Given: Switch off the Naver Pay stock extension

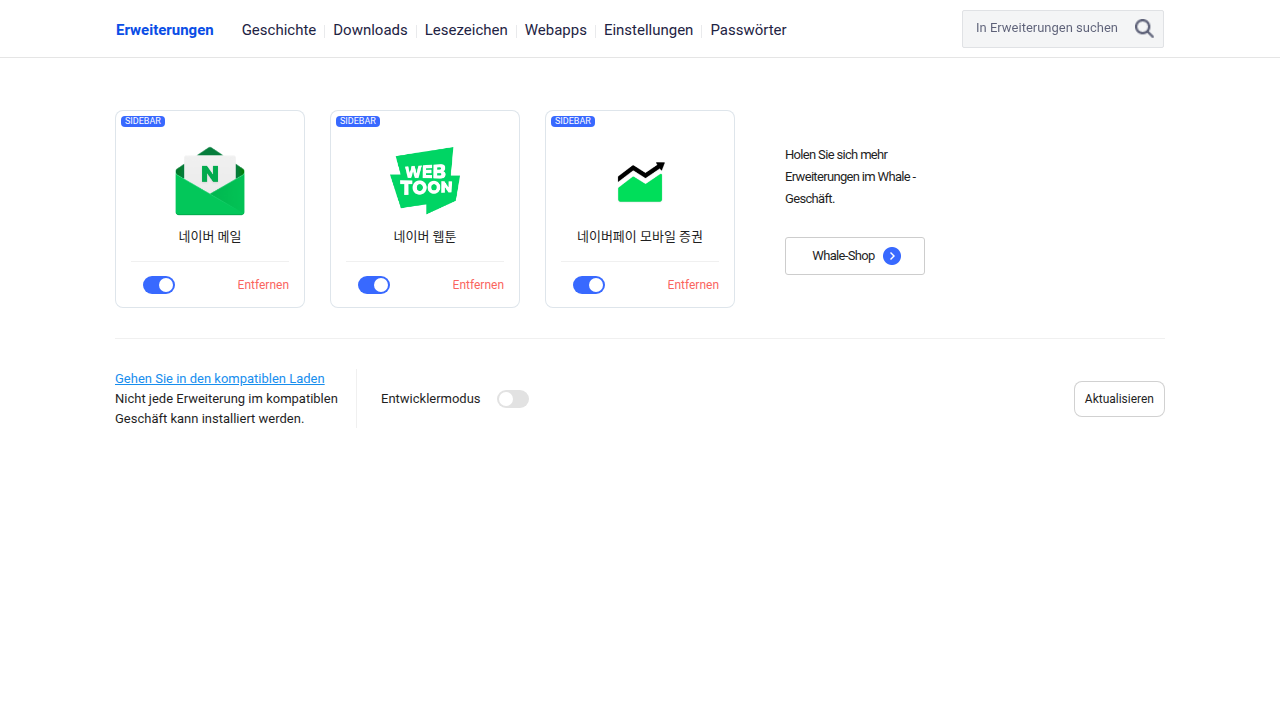Looking at the screenshot, I should pos(589,285).
